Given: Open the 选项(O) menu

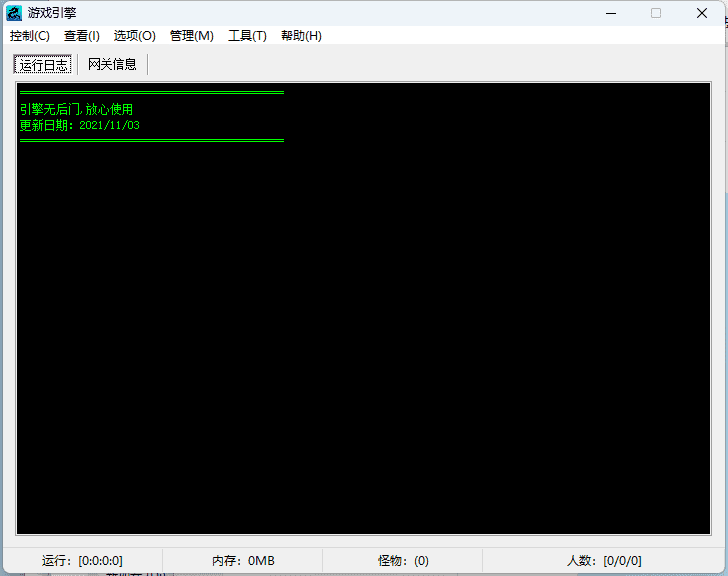Looking at the screenshot, I should coord(135,36).
